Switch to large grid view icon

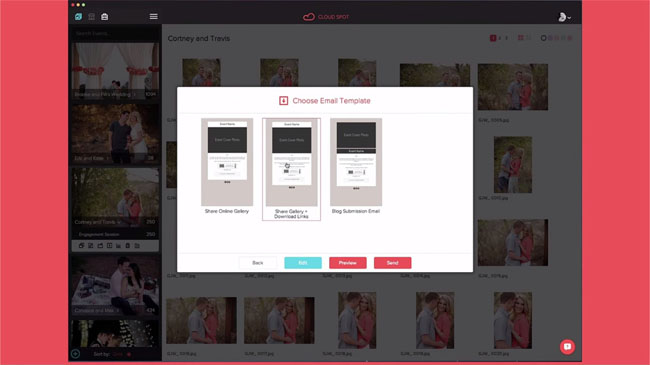[521, 38]
